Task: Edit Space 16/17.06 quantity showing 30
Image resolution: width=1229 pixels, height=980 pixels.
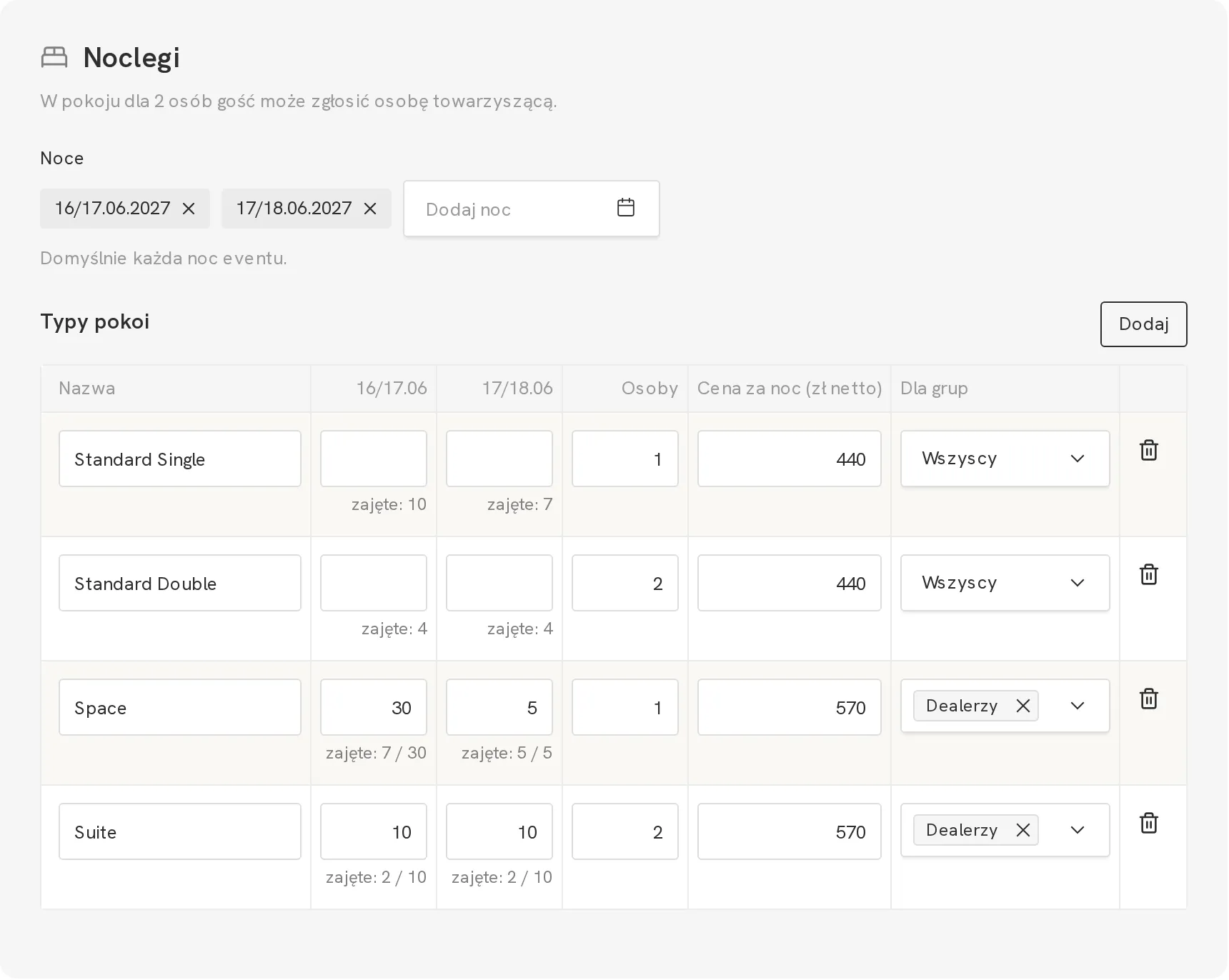Action: coord(374,707)
